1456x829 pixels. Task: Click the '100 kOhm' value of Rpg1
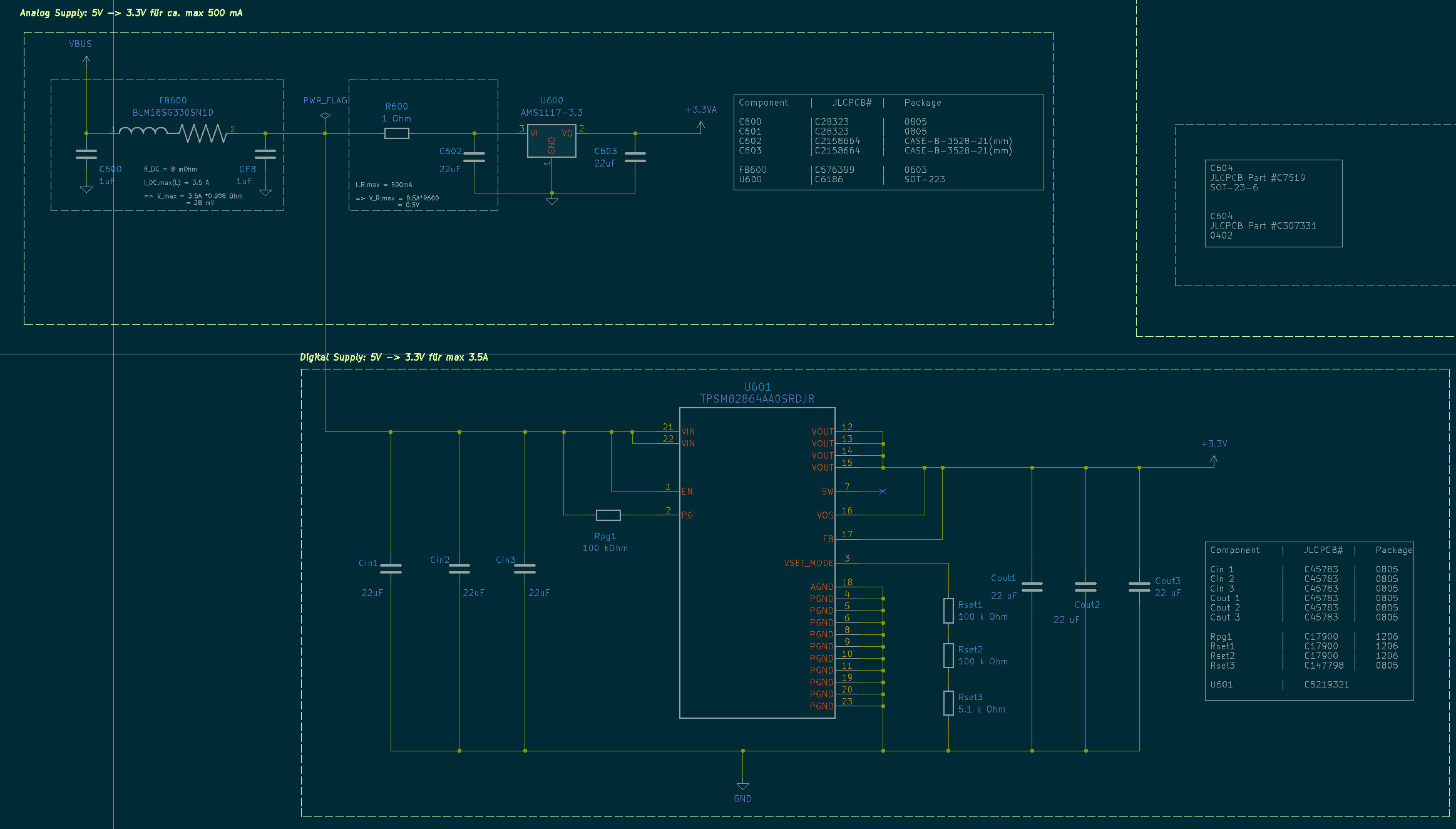point(605,548)
